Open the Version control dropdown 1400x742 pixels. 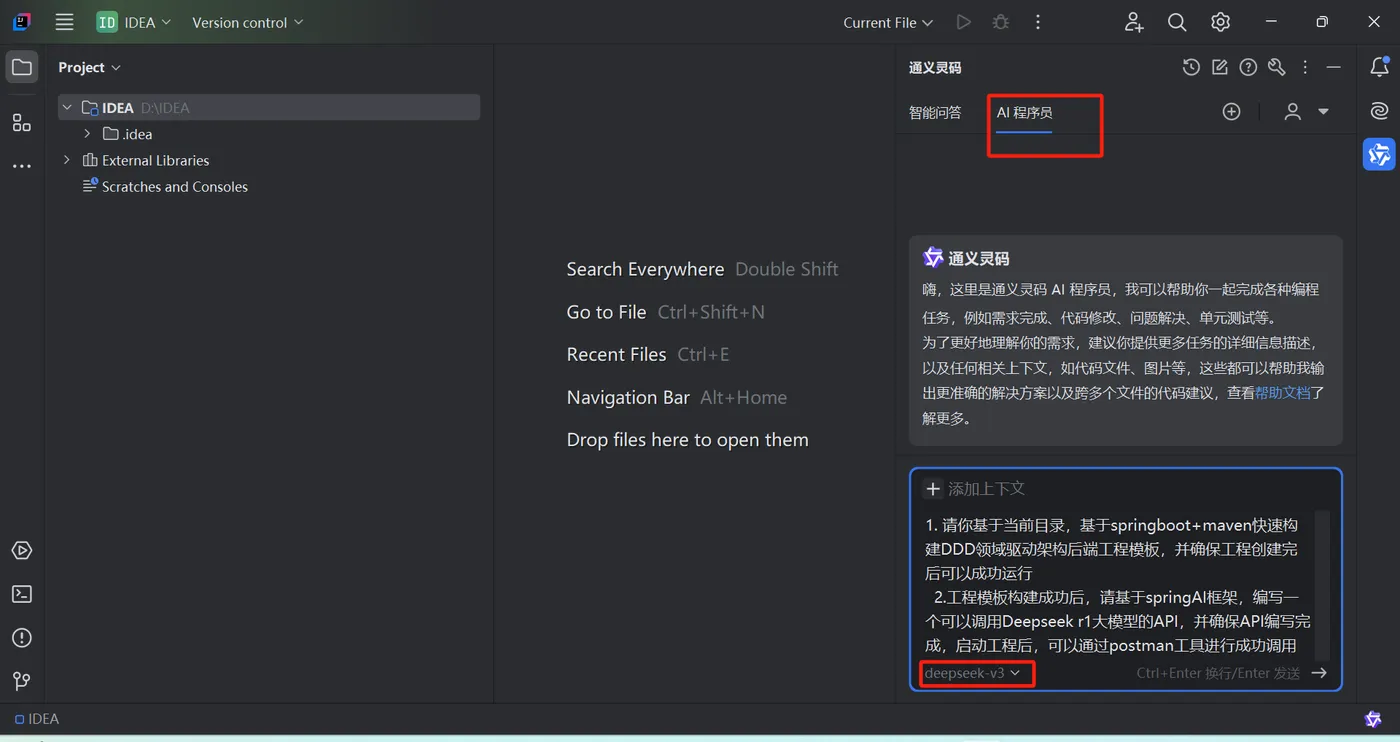click(247, 22)
